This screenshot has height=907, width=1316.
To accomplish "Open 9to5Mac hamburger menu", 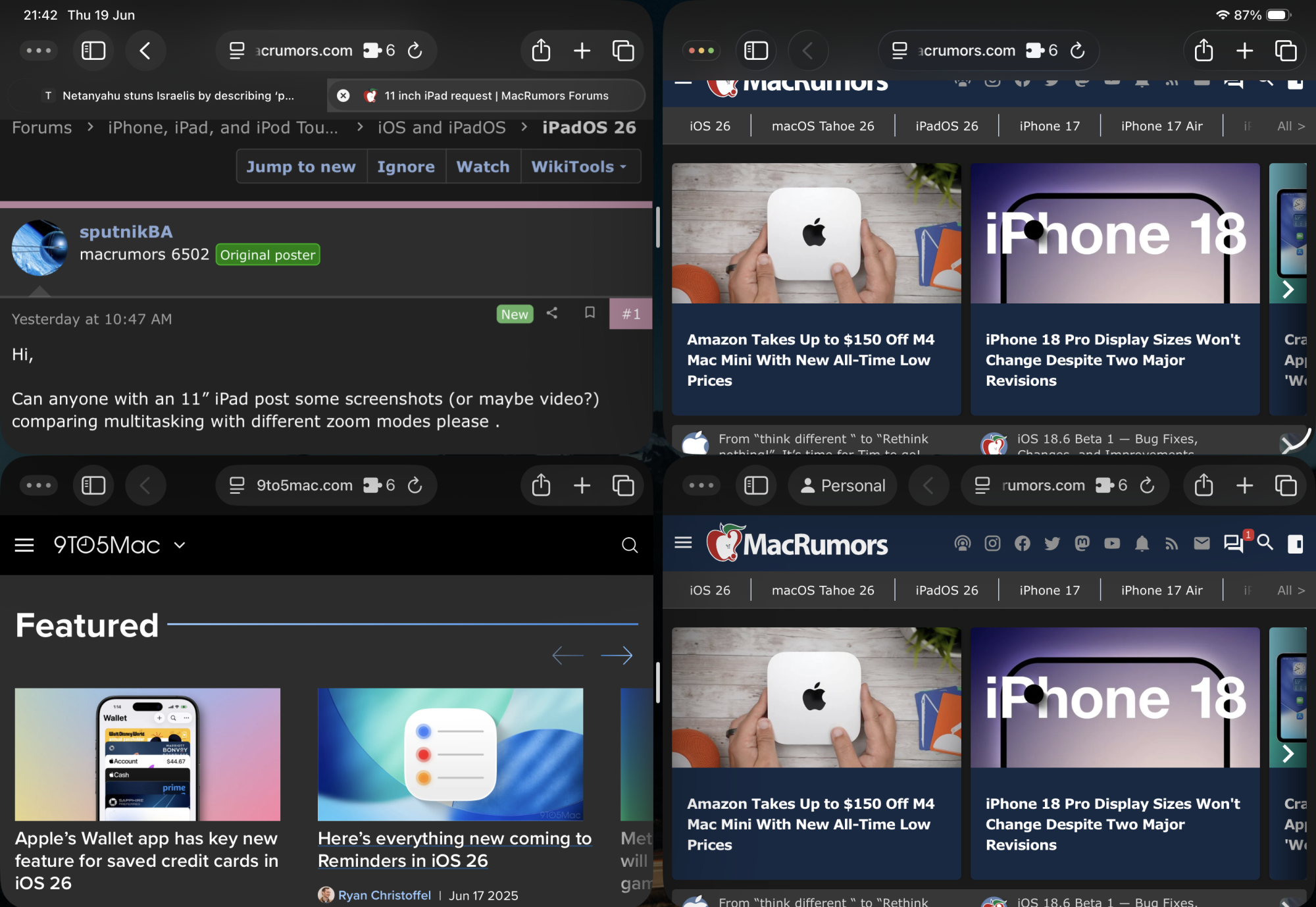I will point(24,545).
